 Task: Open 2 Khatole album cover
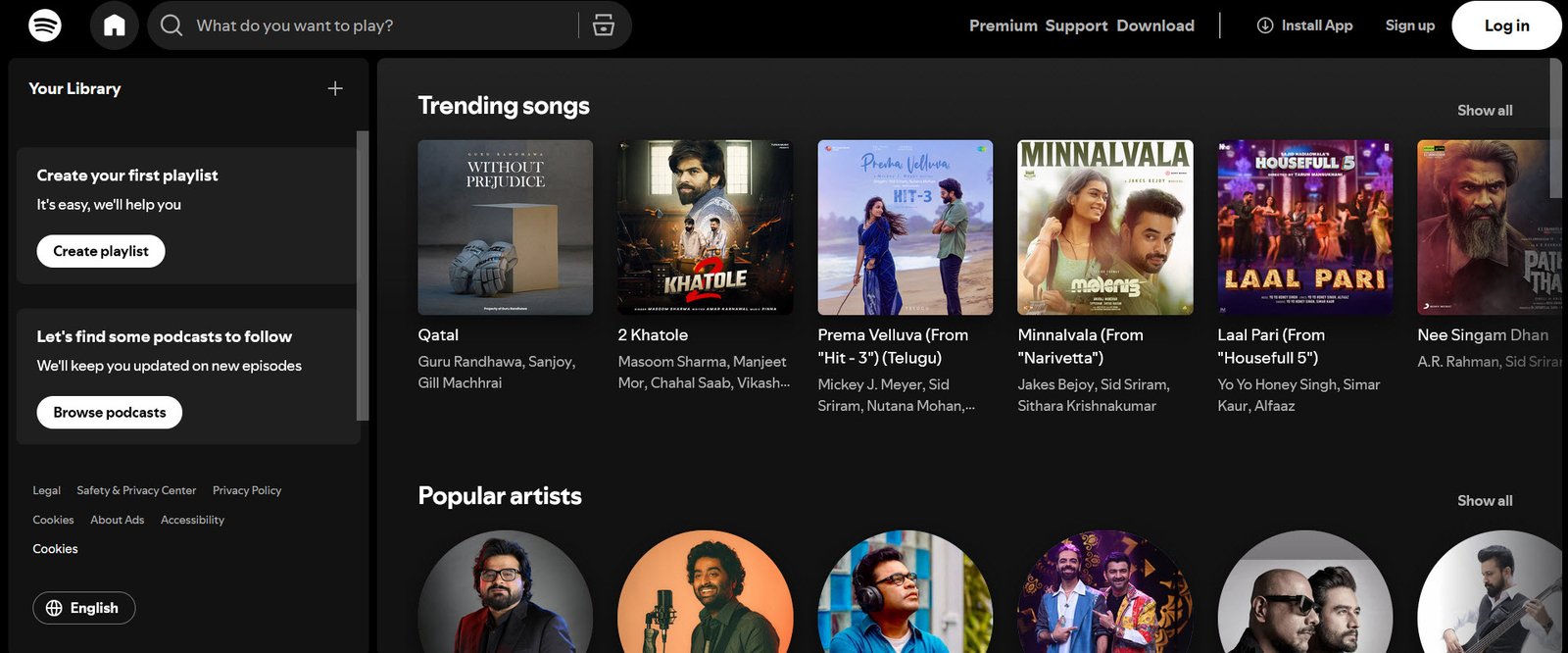point(706,227)
